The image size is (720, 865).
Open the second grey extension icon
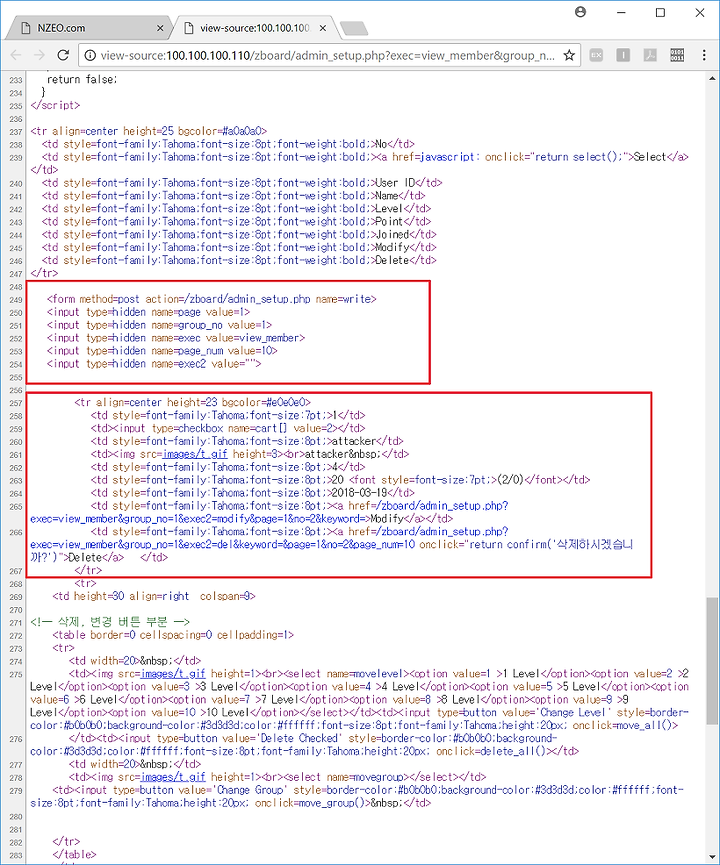click(x=623, y=55)
